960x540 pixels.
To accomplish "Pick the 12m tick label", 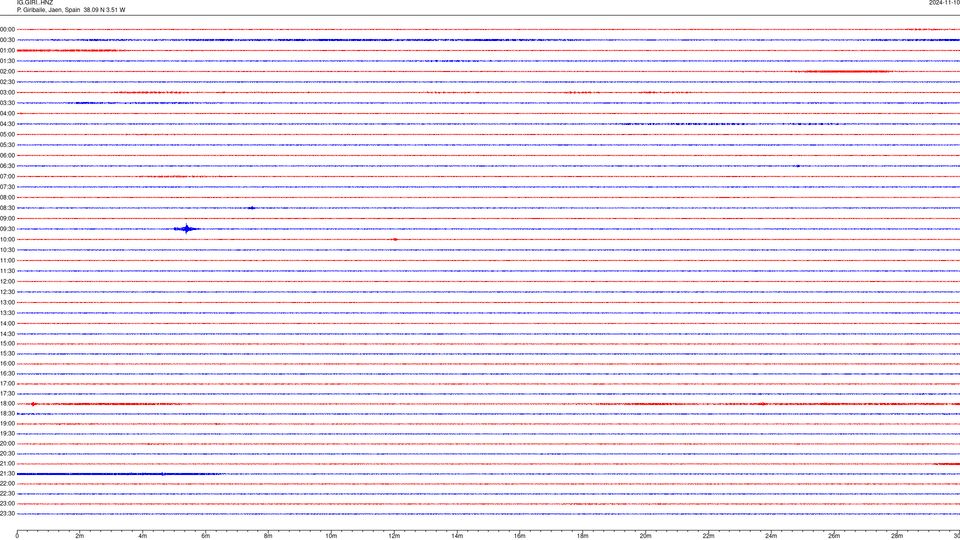I will pyautogui.click(x=394, y=536).
